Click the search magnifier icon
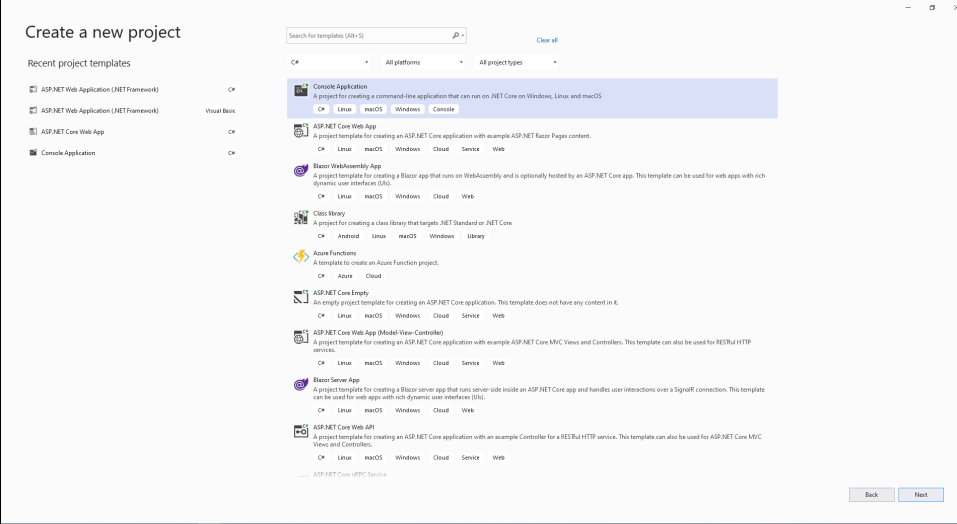 pyautogui.click(x=456, y=36)
